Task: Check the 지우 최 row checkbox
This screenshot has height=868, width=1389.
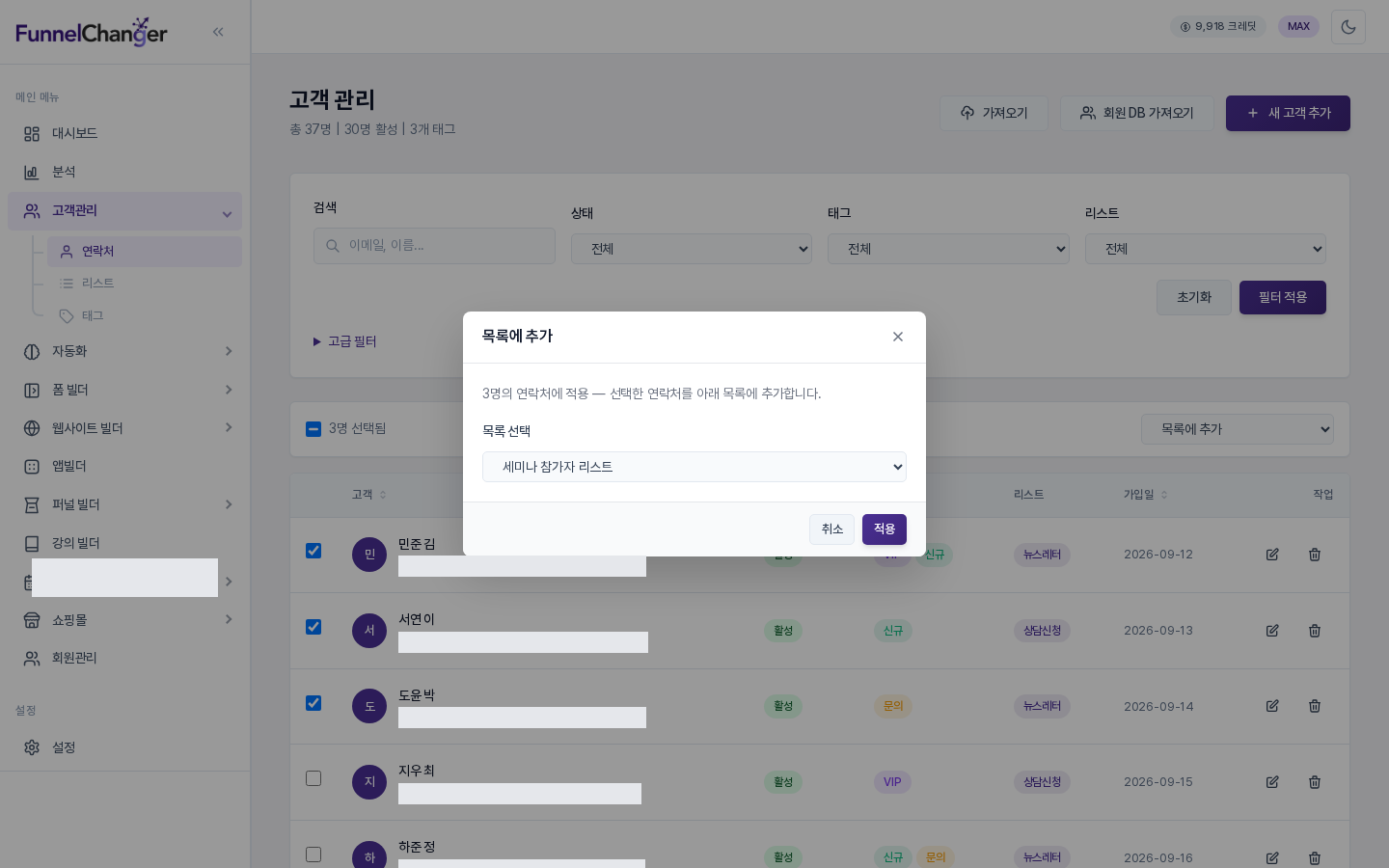Action: [313, 778]
